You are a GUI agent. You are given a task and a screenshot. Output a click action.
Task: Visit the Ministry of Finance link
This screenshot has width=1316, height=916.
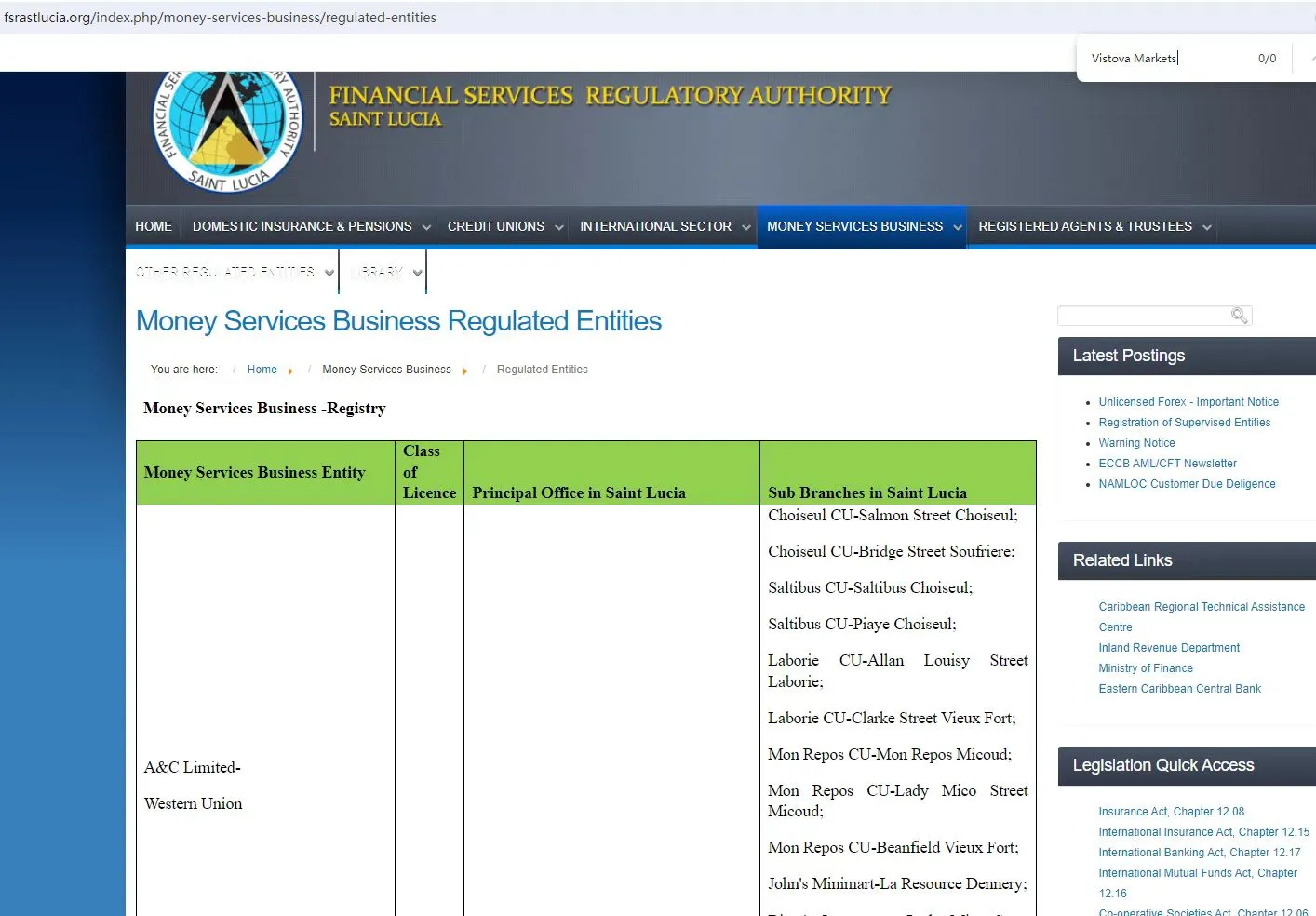[x=1146, y=668]
